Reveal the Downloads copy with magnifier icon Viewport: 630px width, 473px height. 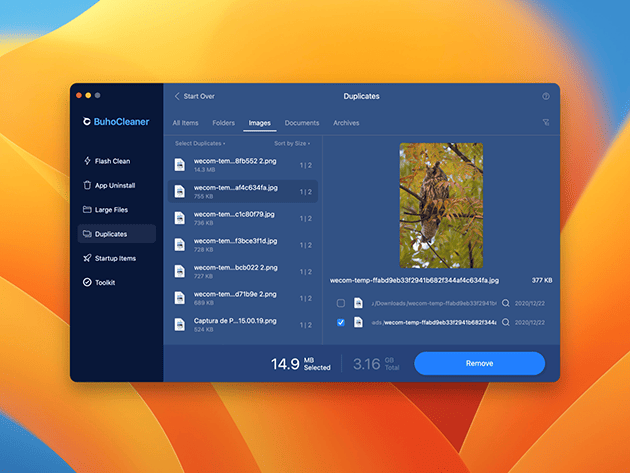pyautogui.click(x=506, y=303)
